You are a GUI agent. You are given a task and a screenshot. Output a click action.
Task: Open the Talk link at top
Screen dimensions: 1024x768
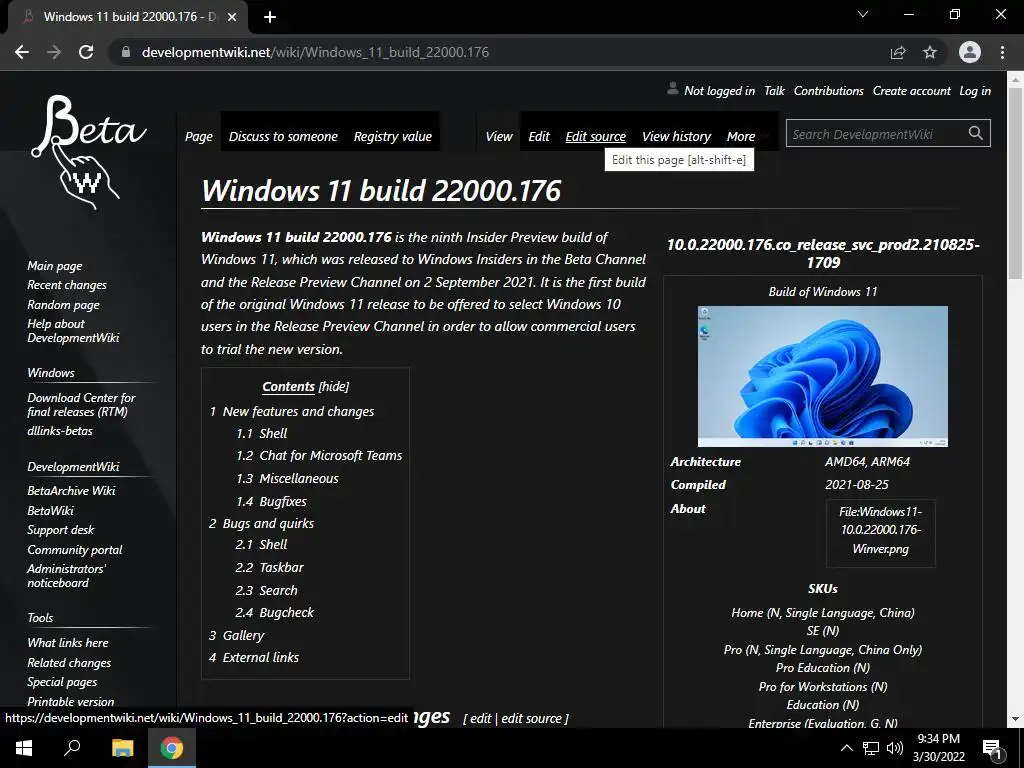pyautogui.click(x=774, y=91)
